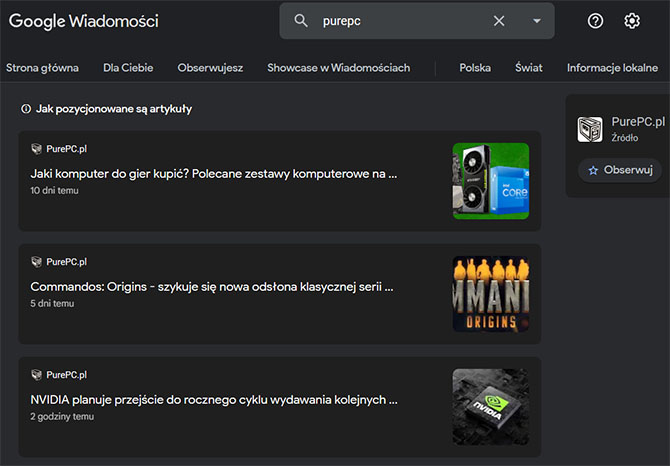670x466 pixels.
Task: Go to Strona główna tab
Action: click(x=42, y=67)
